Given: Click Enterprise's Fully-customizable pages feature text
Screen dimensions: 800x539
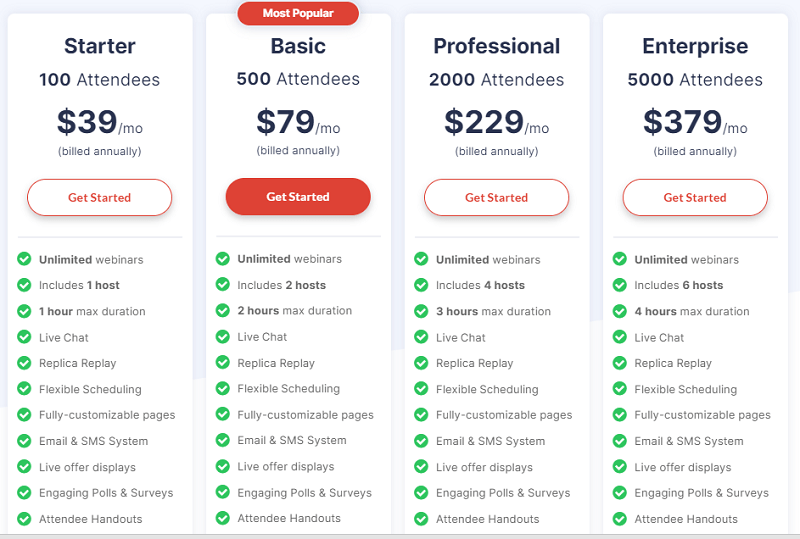Looking at the screenshot, I should click(703, 415).
